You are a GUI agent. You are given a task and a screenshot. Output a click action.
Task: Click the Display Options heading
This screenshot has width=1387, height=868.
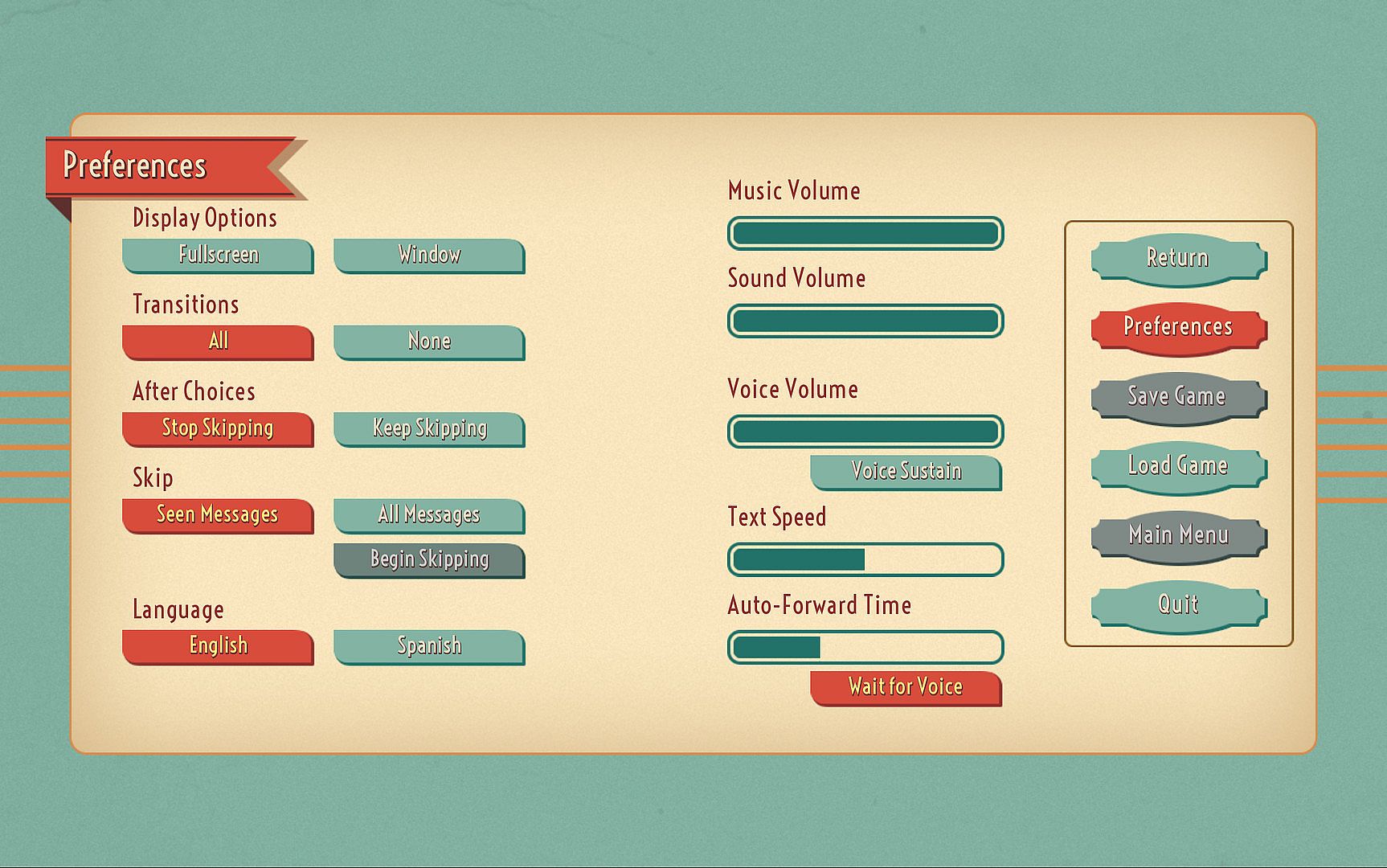point(205,218)
